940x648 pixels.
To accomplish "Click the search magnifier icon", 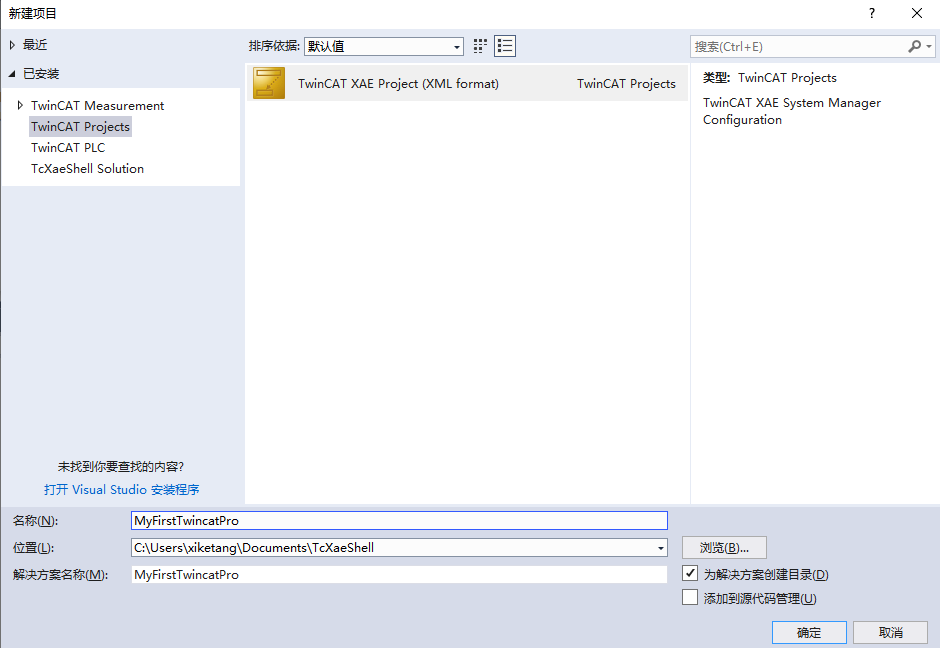I will pos(914,46).
